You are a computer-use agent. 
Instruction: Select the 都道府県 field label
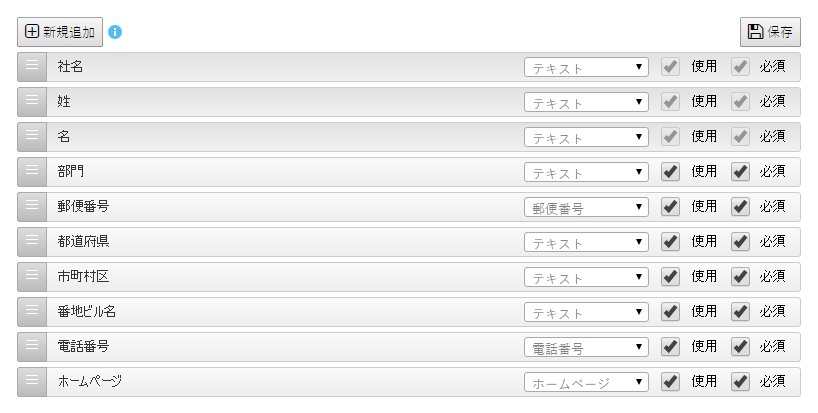[83, 241]
